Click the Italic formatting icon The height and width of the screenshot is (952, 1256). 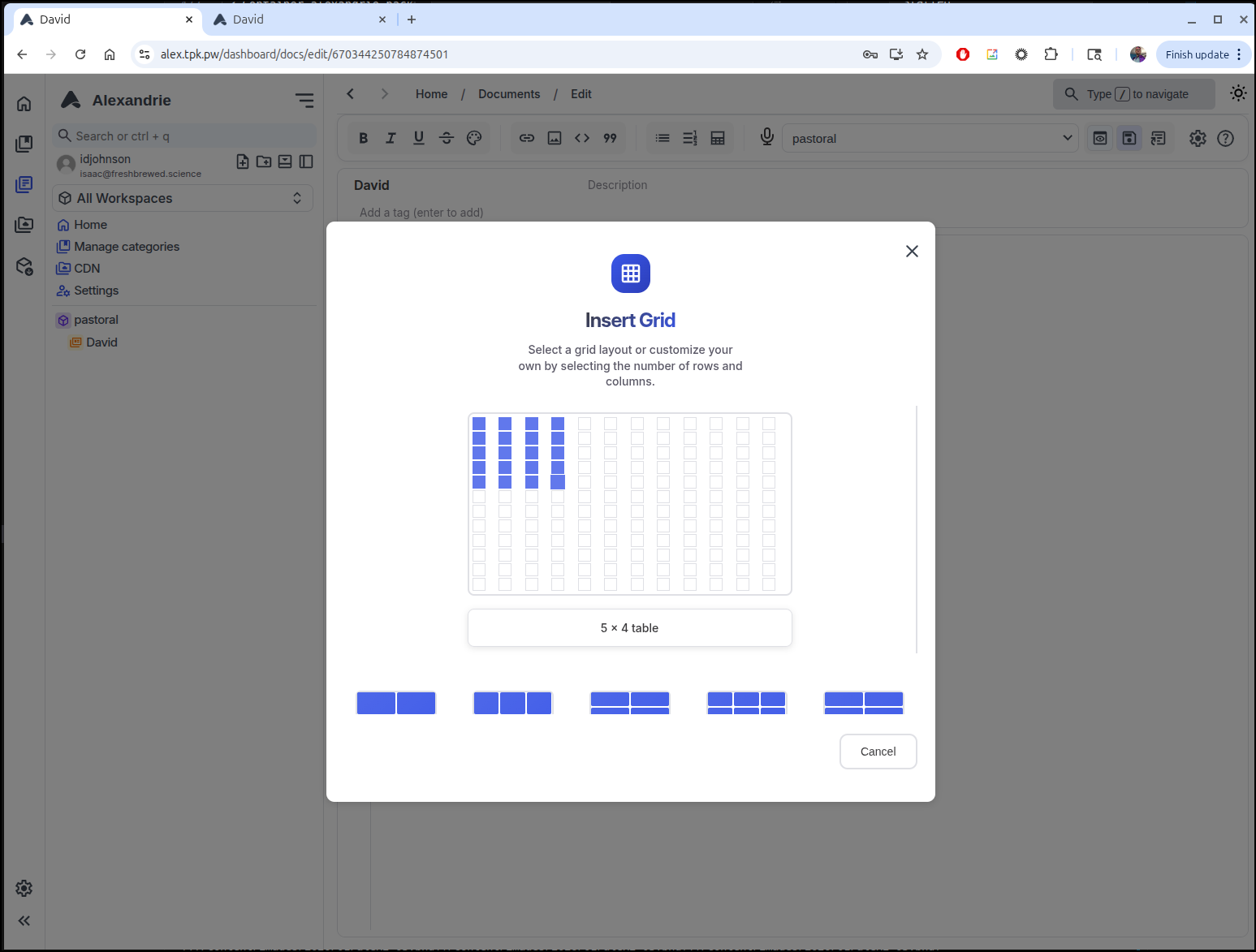[x=391, y=138]
